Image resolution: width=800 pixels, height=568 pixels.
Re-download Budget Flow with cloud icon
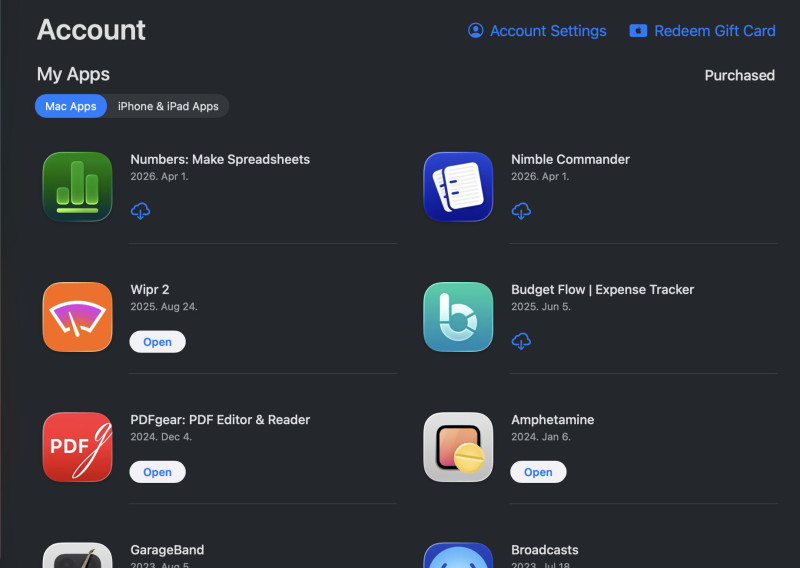[521, 341]
